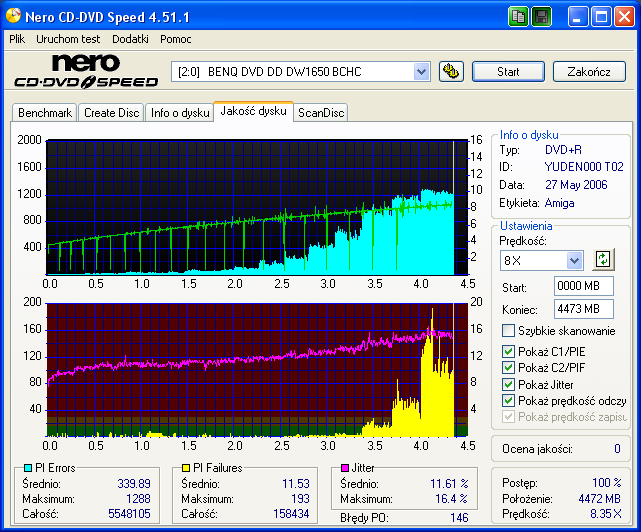Click the refresh speed icon beside 8X
The image size is (641, 532).
(x=603, y=259)
